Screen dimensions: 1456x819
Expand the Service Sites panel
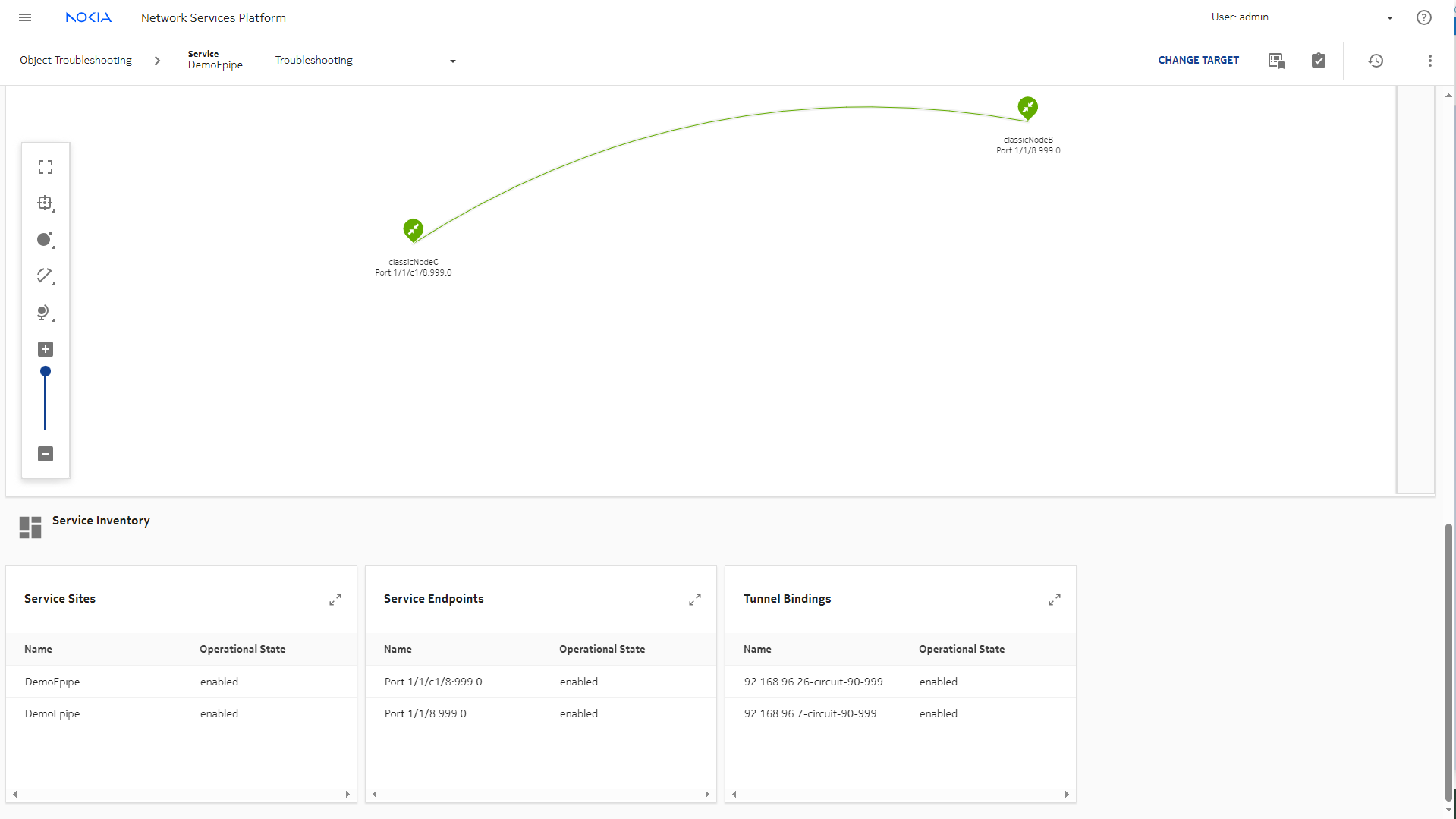[335, 600]
